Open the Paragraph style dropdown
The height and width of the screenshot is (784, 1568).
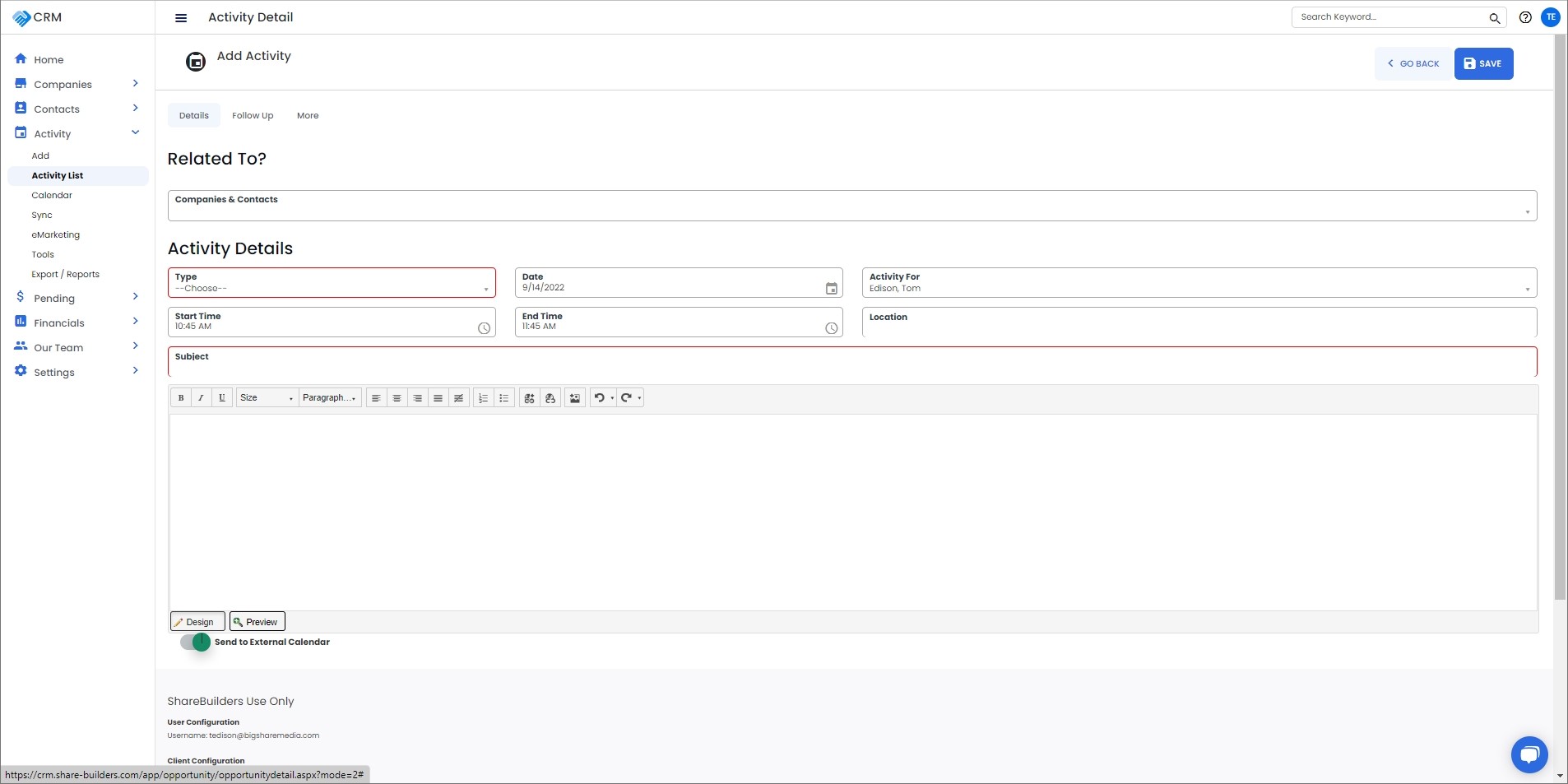[x=330, y=398]
